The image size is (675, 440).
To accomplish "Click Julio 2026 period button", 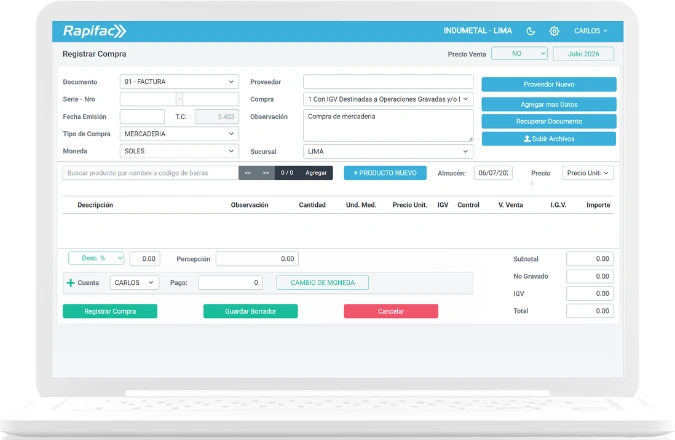I will pyautogui.click(x=583, y=54).
